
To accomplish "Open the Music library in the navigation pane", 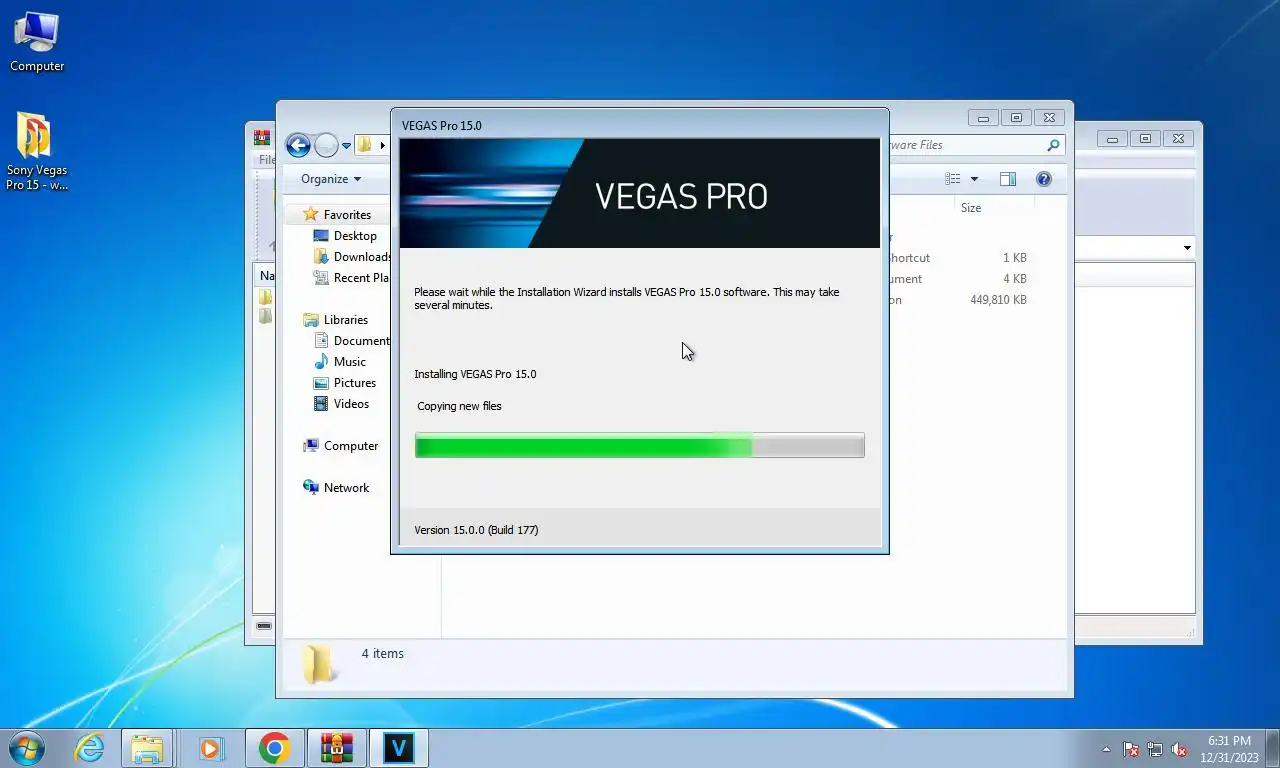I will [x=350, y=362].
